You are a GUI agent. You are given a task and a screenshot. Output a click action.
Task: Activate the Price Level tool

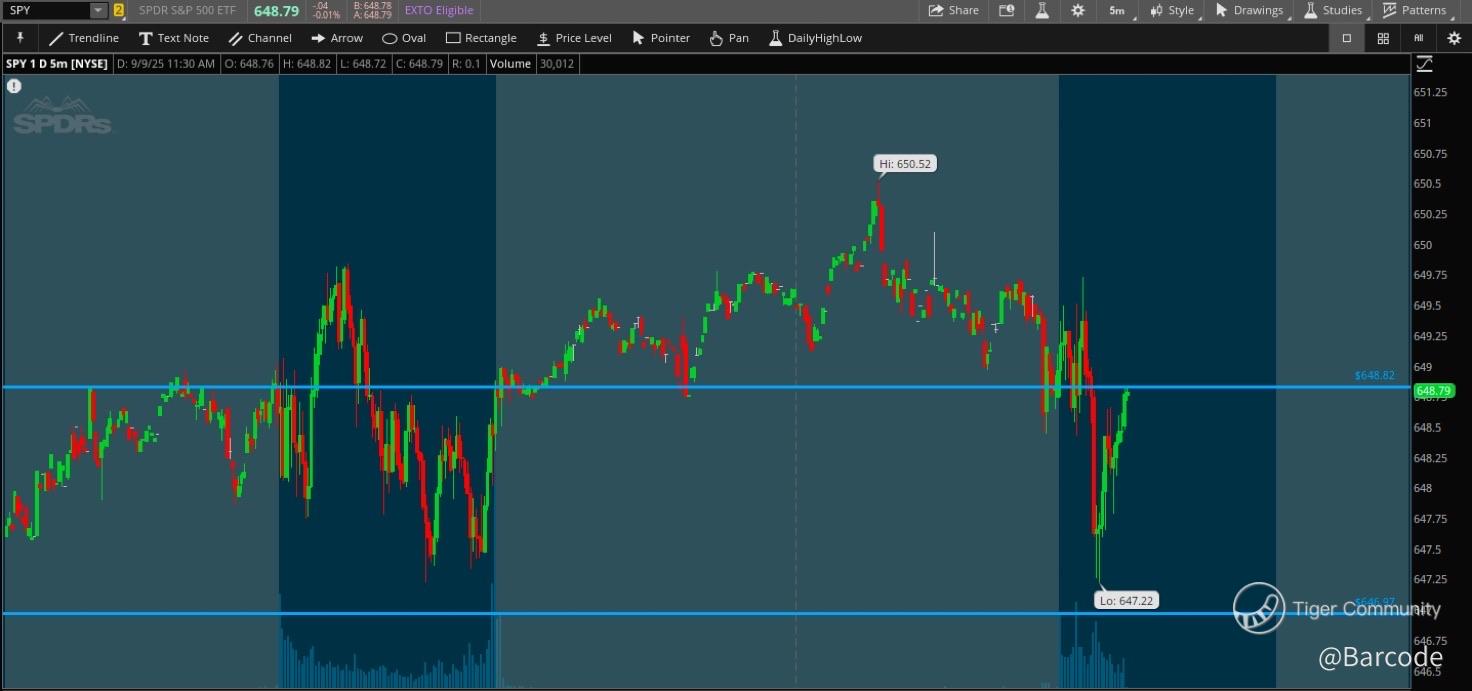[x=574, y=38]
